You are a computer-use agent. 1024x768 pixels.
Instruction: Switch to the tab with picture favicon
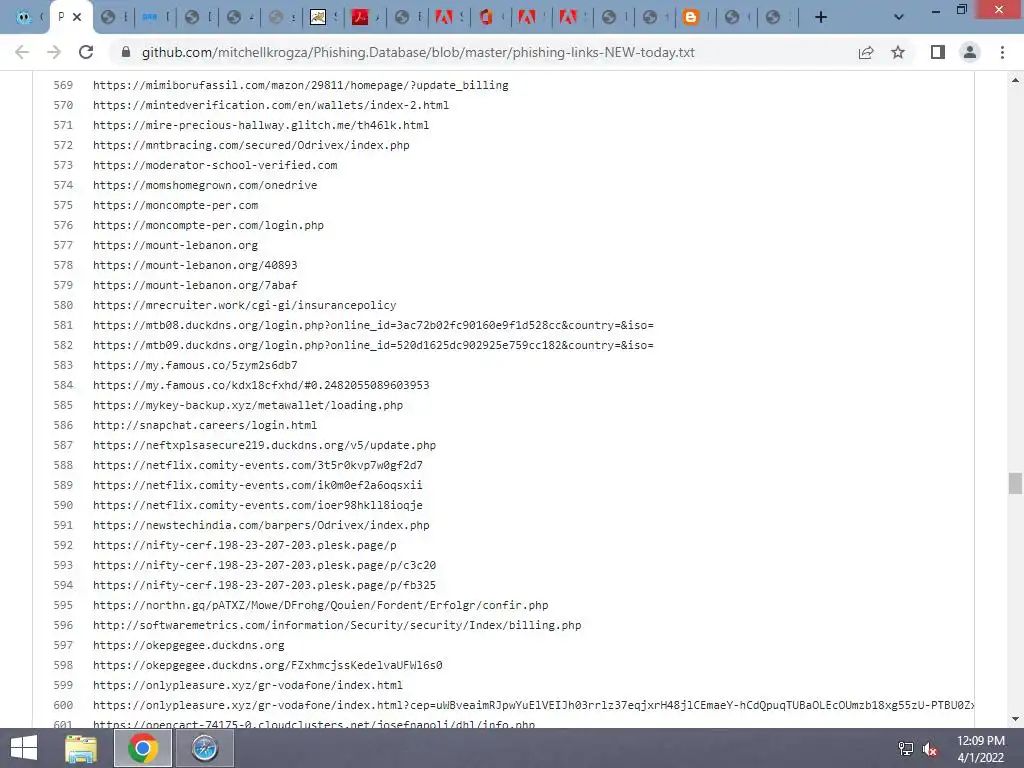pos(318,18)
